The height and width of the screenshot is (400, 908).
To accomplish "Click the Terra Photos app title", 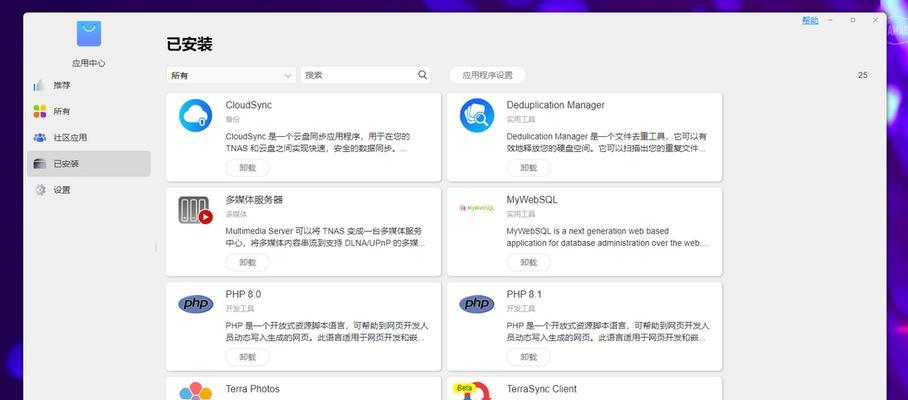I will point(252,389).
